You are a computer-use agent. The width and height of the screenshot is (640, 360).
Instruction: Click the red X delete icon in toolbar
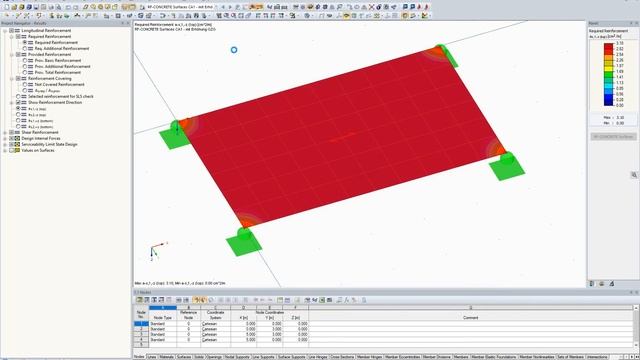pyautogui.click(x=371, y=7)
